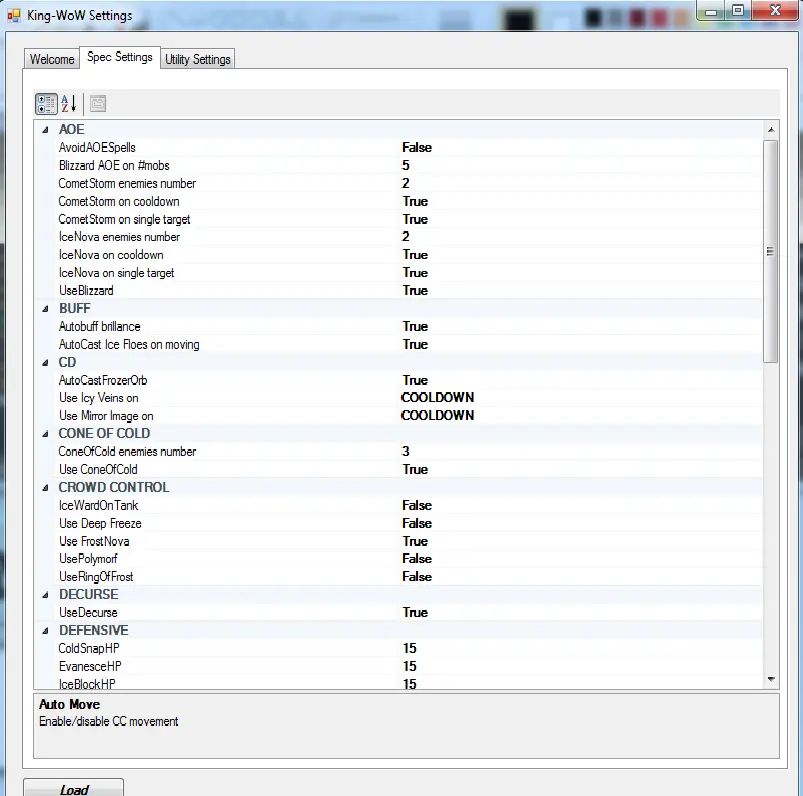
Task: Sort properties alphabetically
Action: [69, 104]
